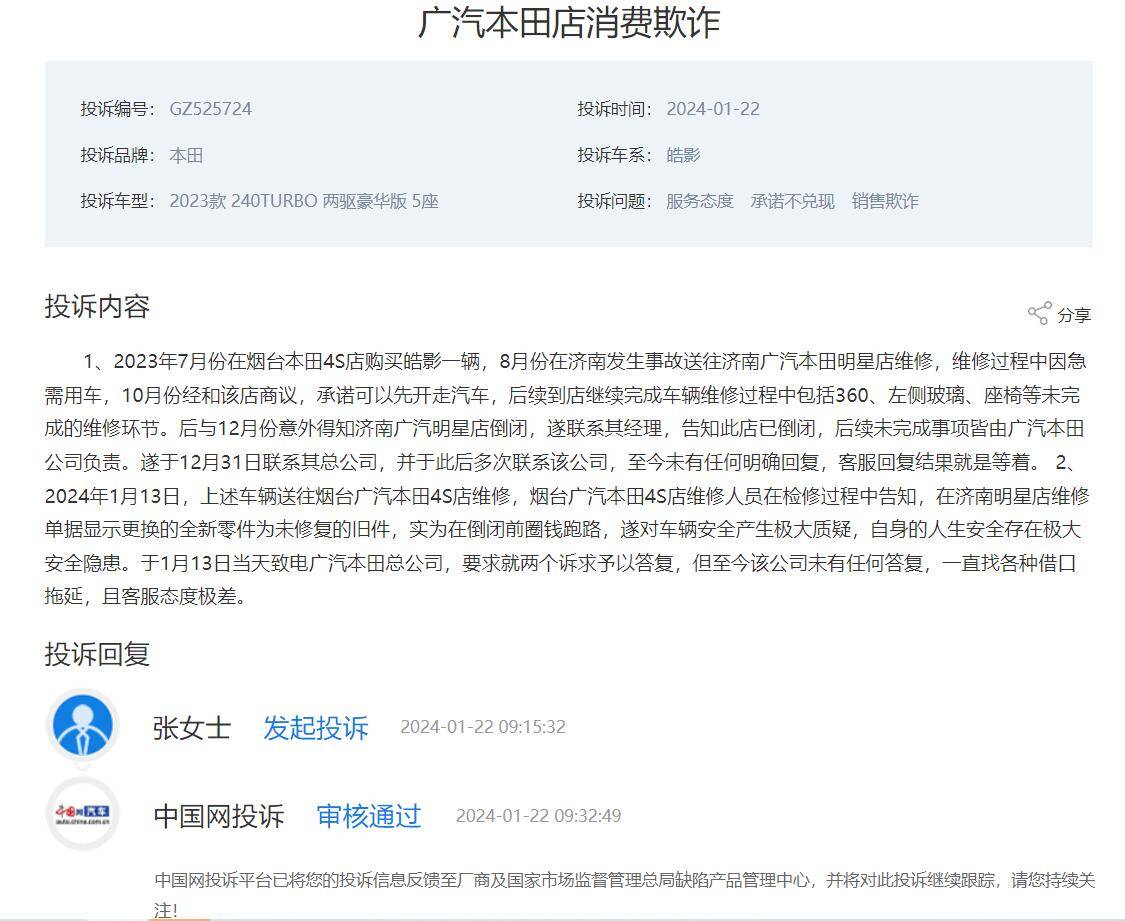Screen dimensions: 1125x921
Task: Click the 投诉车型 label
Action: (118, 201)
